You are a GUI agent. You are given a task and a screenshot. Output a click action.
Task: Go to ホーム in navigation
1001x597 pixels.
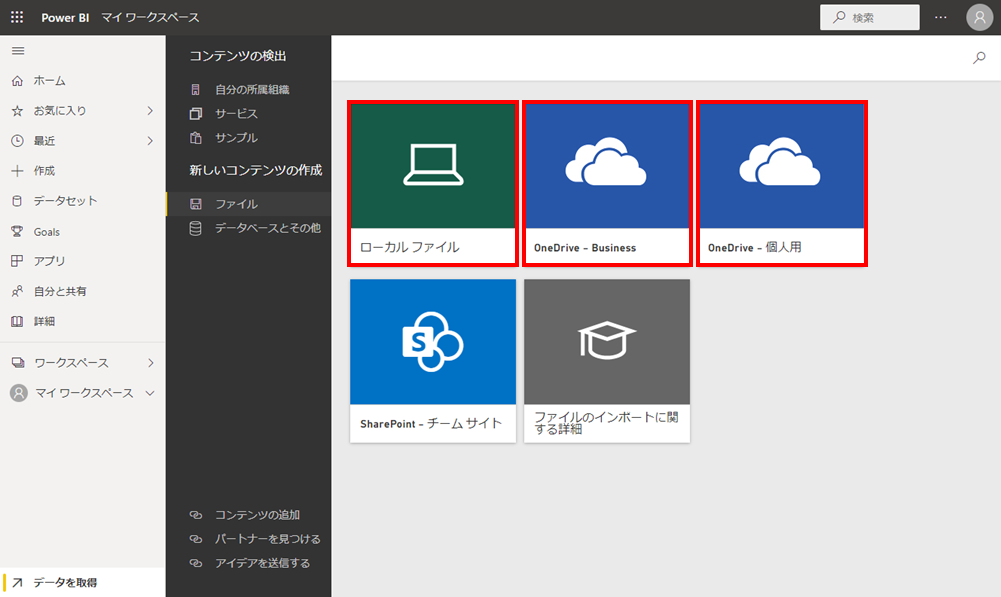pos(50,81)
